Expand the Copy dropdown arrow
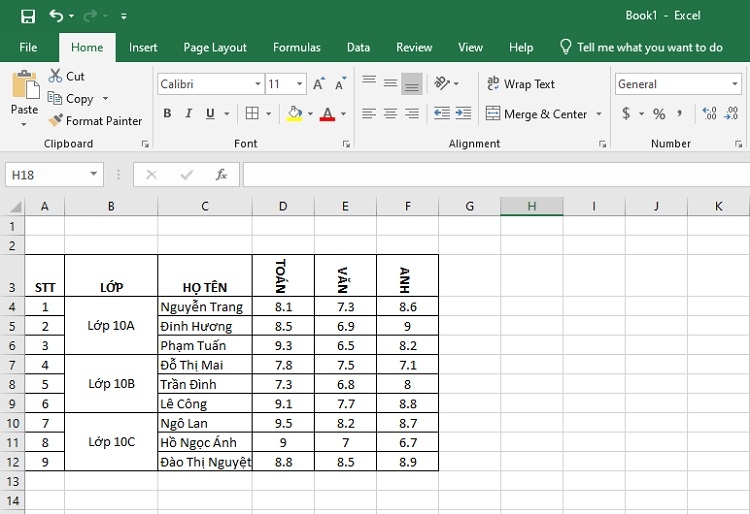 (105, 98)
